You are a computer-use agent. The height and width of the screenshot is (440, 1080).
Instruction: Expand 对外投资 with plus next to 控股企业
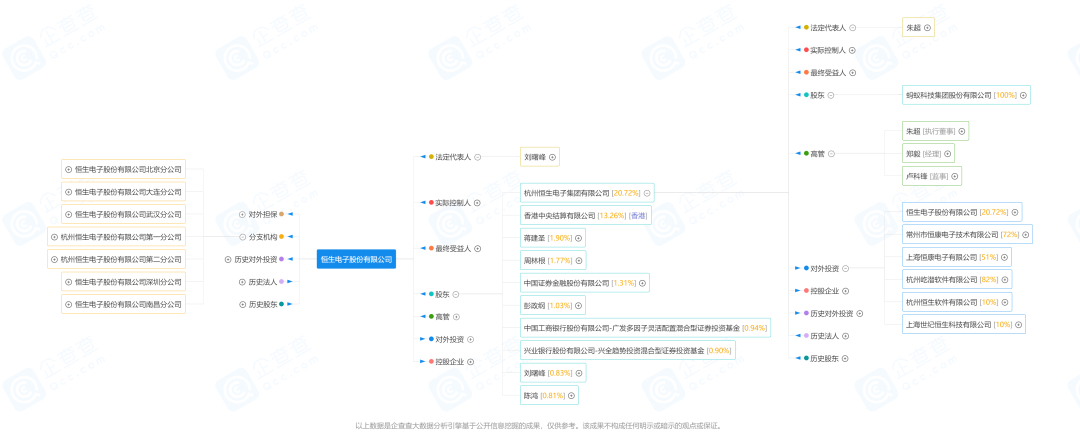click(x=470, y=339)
